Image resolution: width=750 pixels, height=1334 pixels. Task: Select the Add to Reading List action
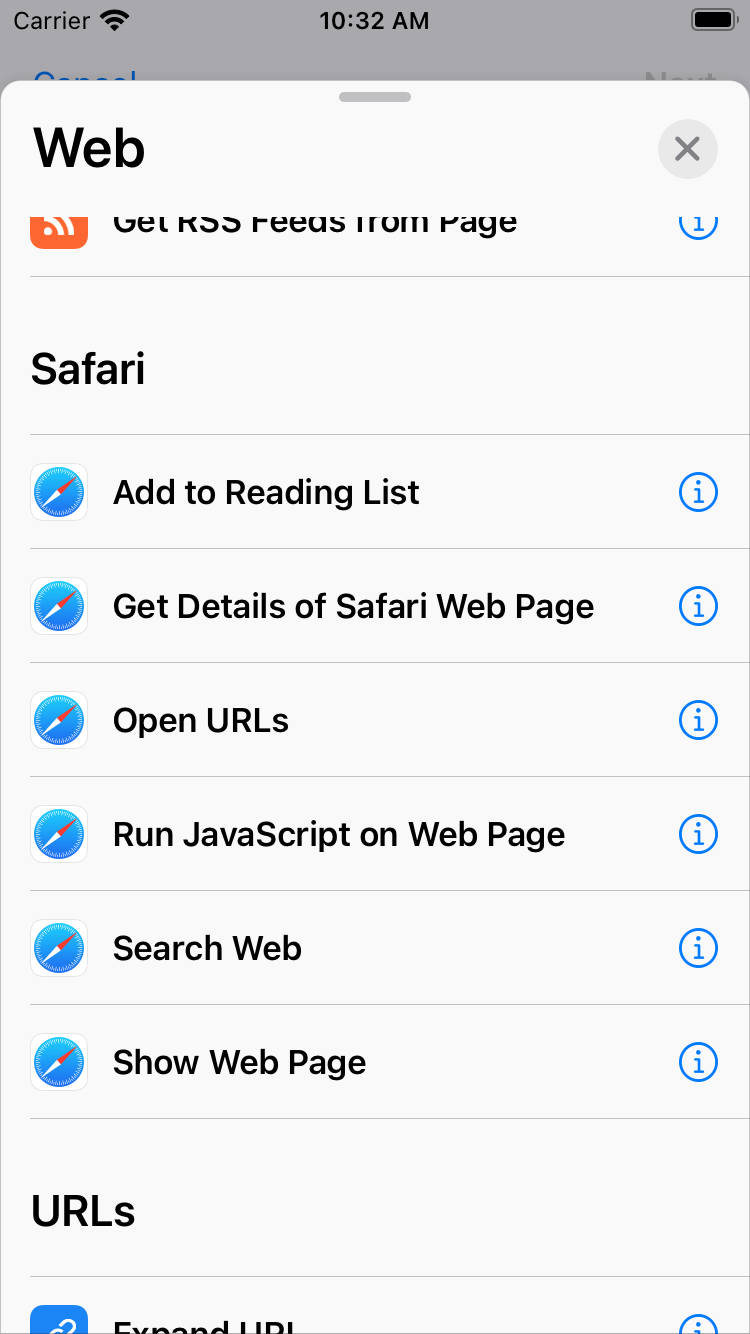click(x=266, y=492)
